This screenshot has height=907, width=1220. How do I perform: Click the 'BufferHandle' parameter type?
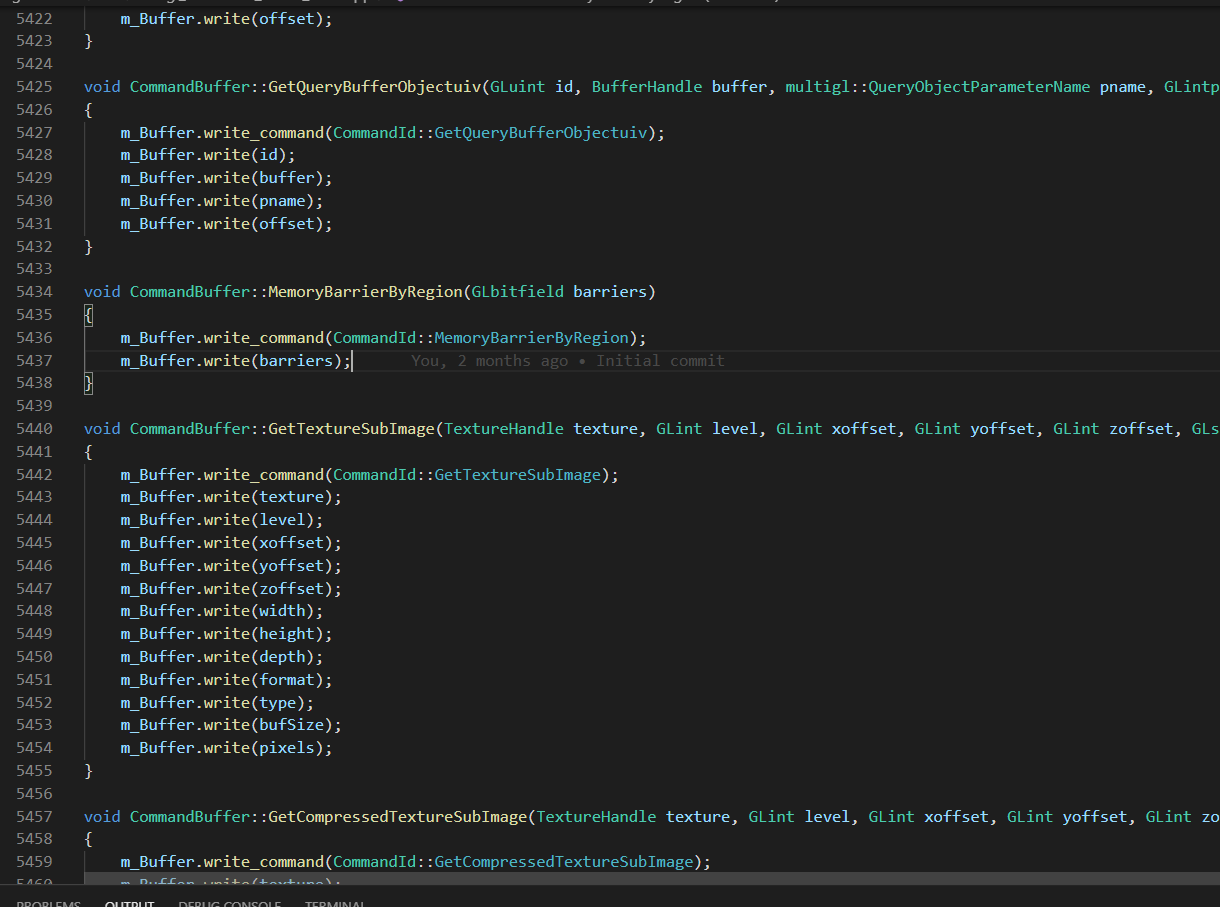[x=647, y=87]
